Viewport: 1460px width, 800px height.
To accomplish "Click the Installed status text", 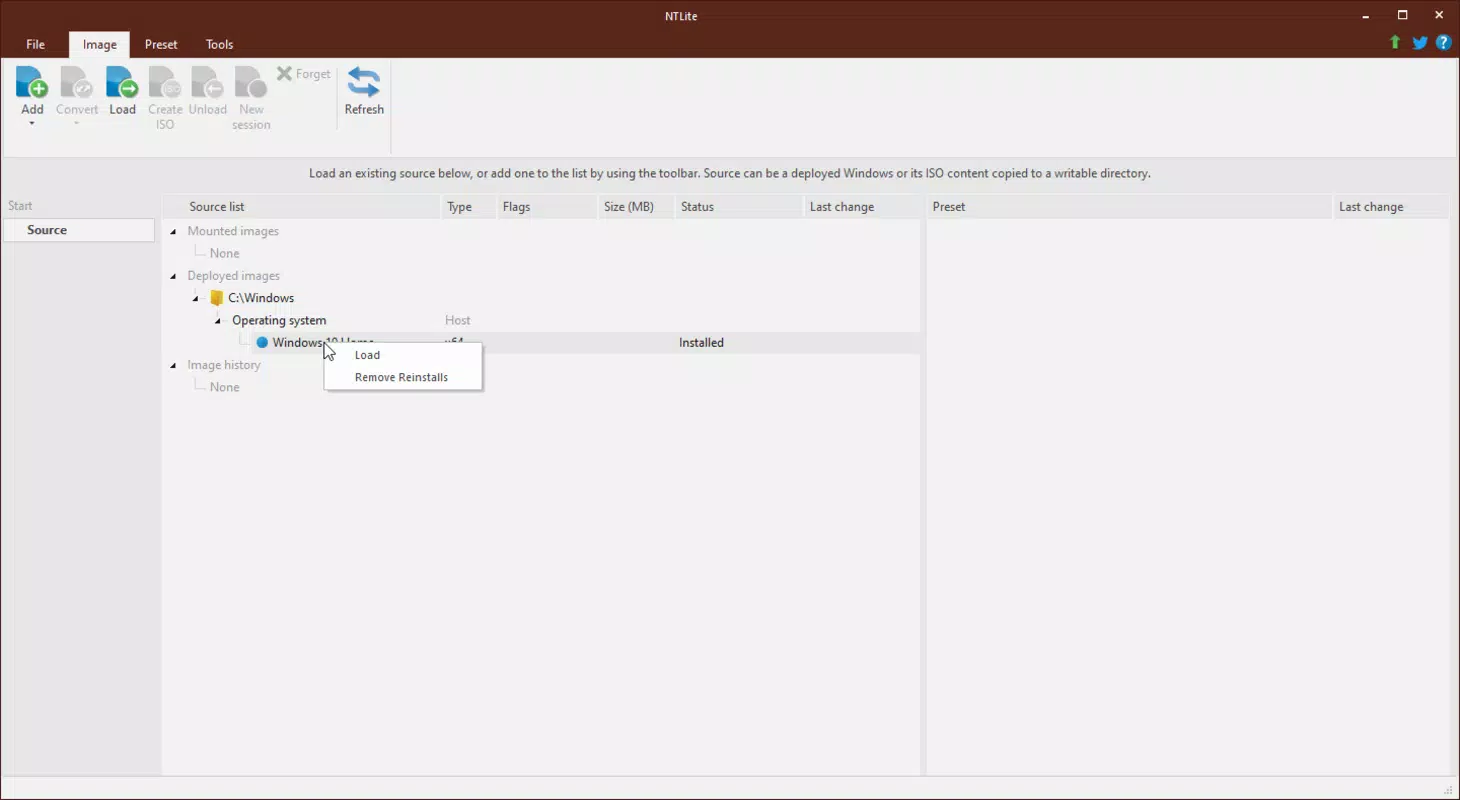I will click(x=701, y=342).
